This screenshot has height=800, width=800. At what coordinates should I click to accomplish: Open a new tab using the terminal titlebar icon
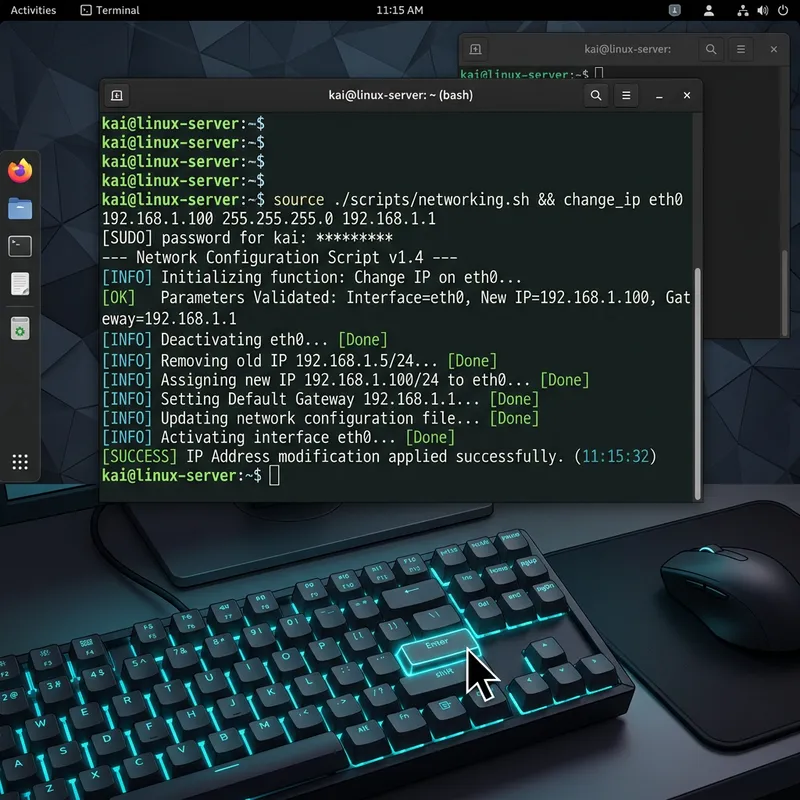[x=115, y=95]
